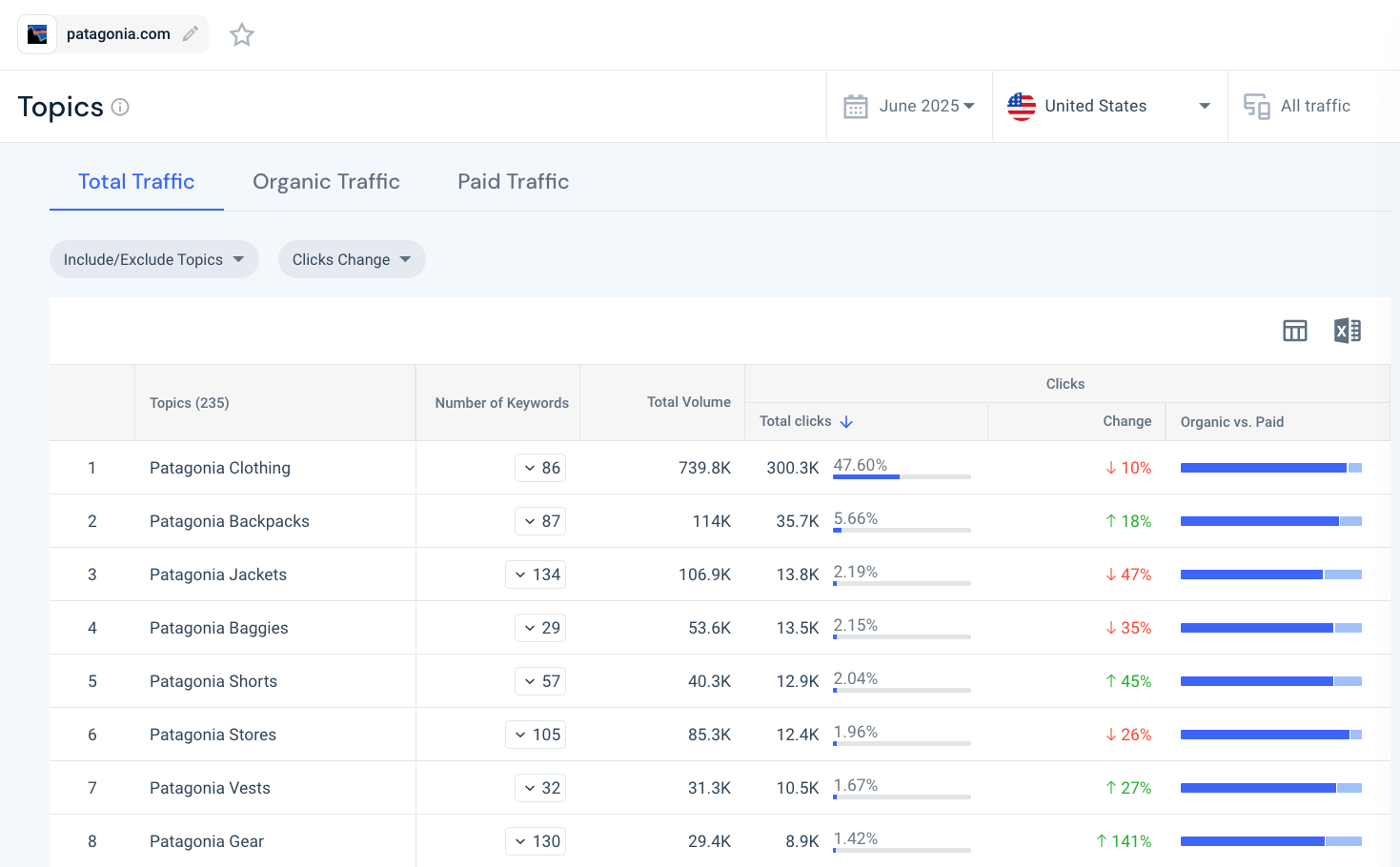
Task: Click the Patagonia Jackets topic
Action: tap(218, 575)
